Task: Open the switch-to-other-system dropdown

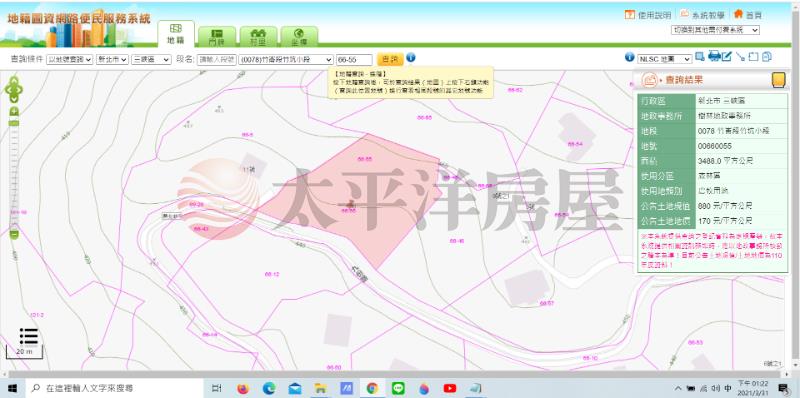Action: coord(715,30)
